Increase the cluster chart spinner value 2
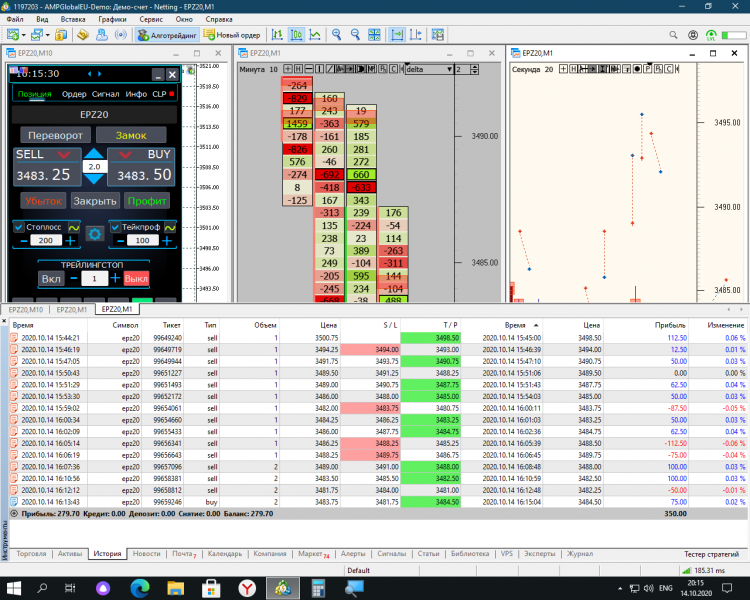The width and height of the screenshot is (750, 600). (x=474, y=67)
